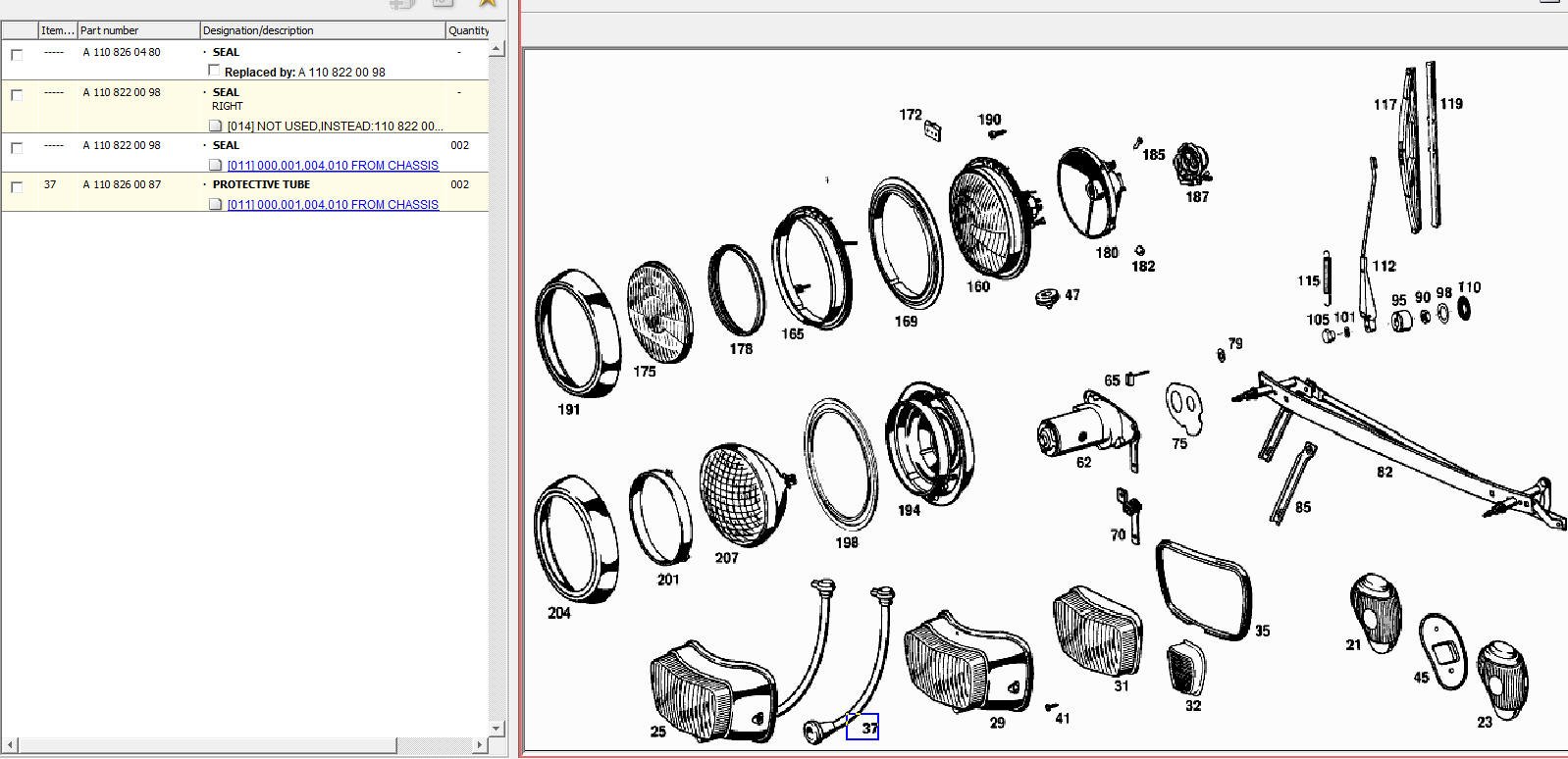Viewport: 1568px width, 759px height.
Task: Click the horizontal scrollbar thumb of parts list
Action: pos(206,745)
